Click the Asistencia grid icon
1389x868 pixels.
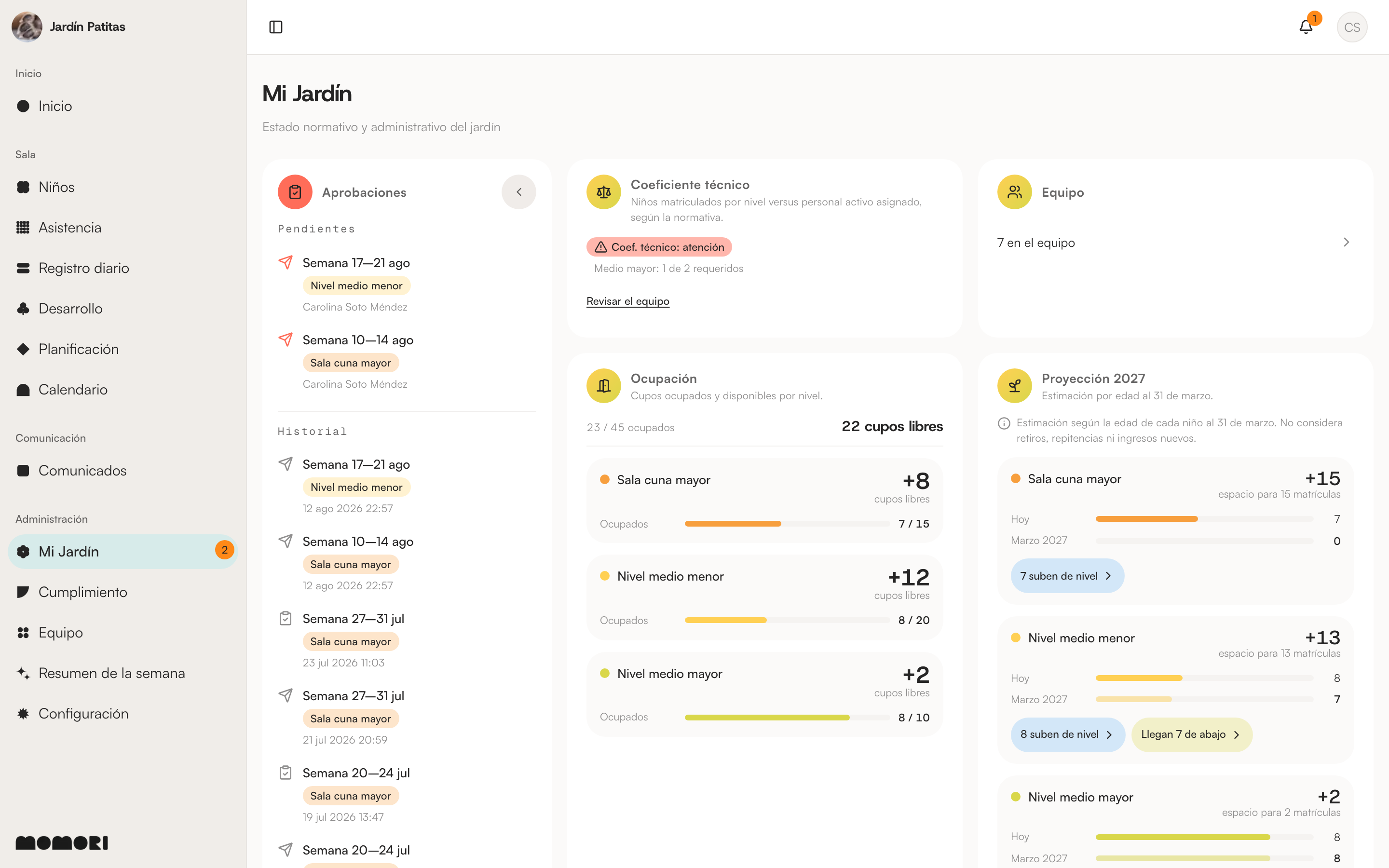pyautogui.click(x=23, y=228)
